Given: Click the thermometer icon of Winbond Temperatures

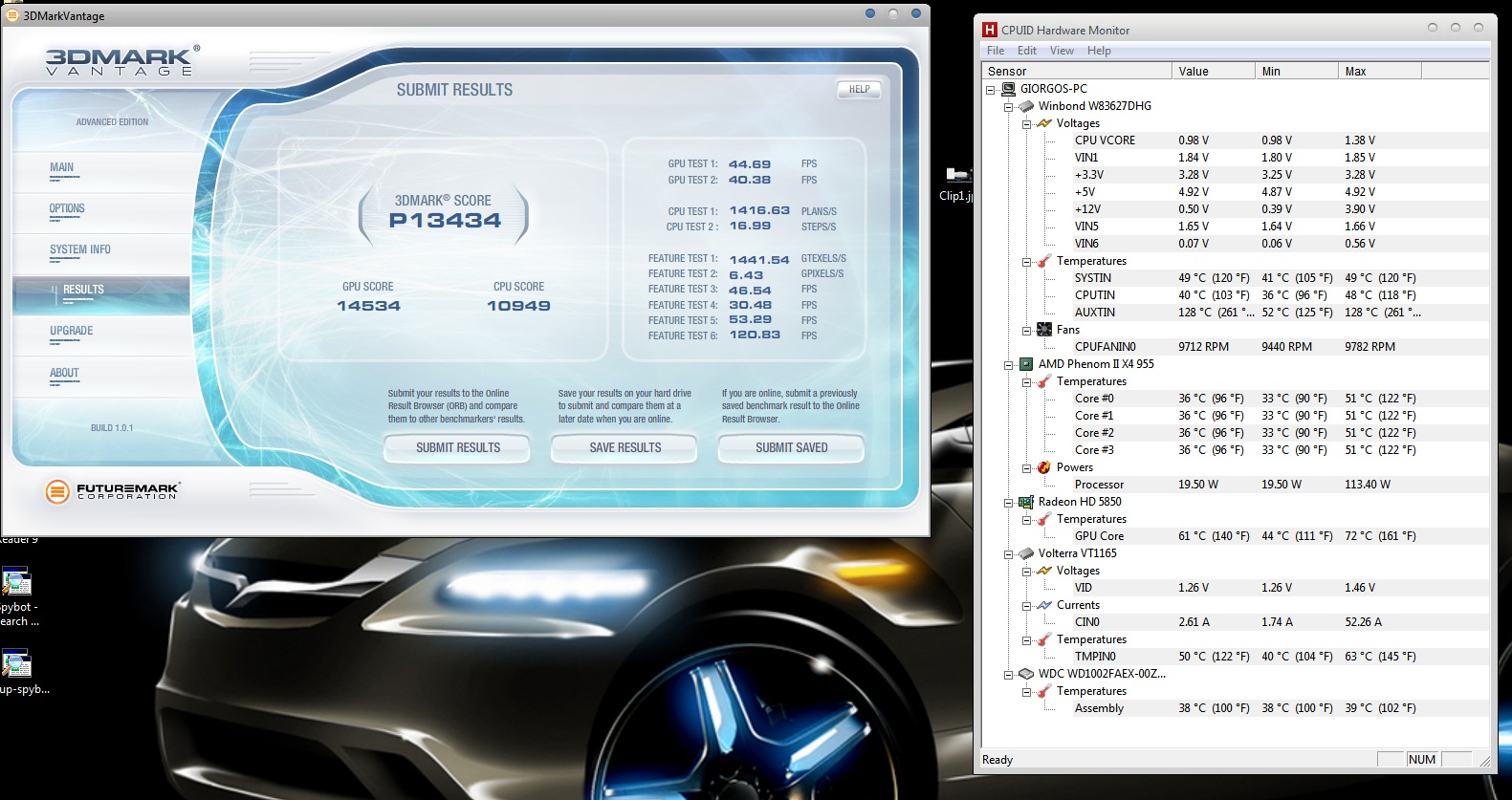Looking at the screenshot, I should 1044,261.
